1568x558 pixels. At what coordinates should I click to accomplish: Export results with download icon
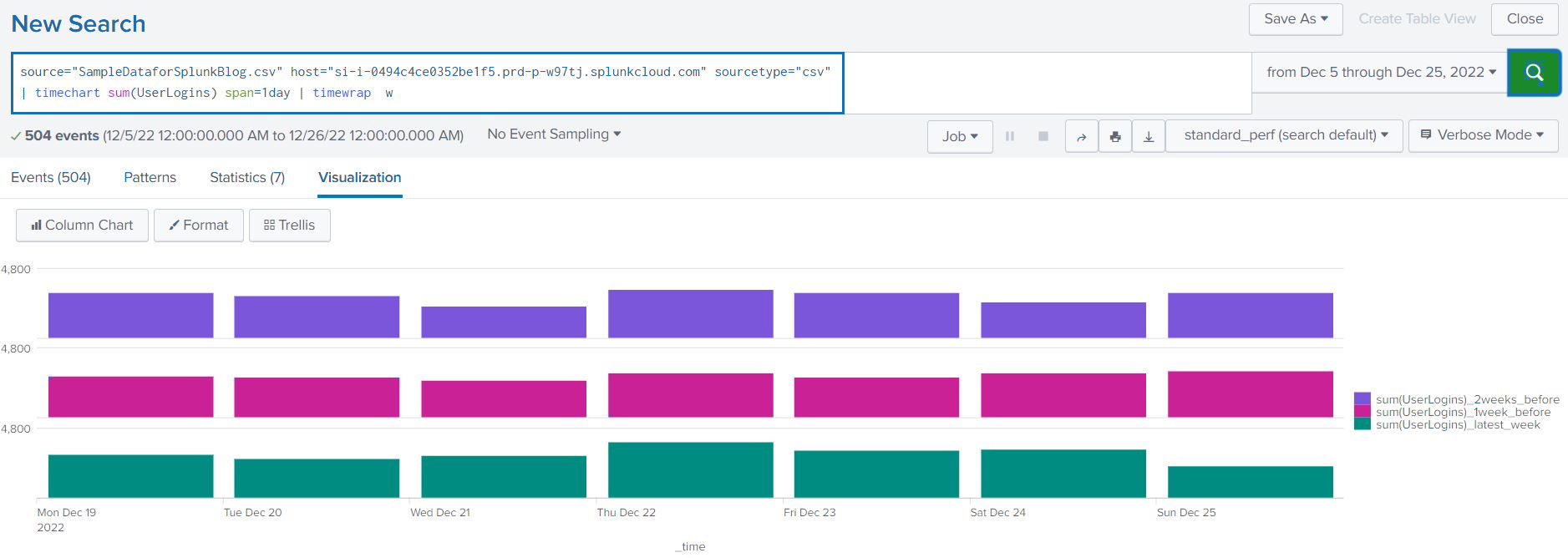(x=1149, y=136)
